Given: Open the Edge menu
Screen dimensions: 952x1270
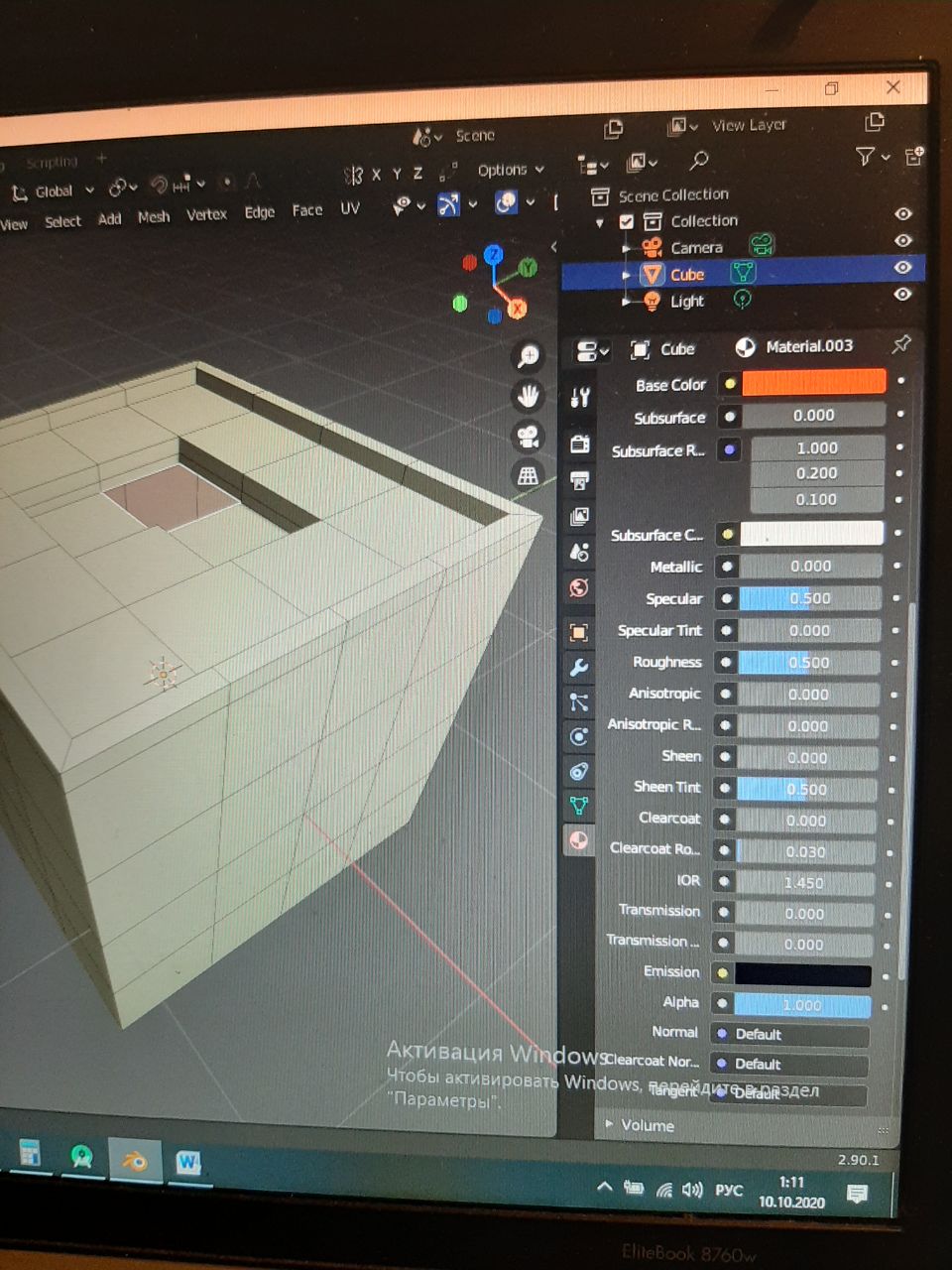Looking at the screenshot, I should (259, 211).
